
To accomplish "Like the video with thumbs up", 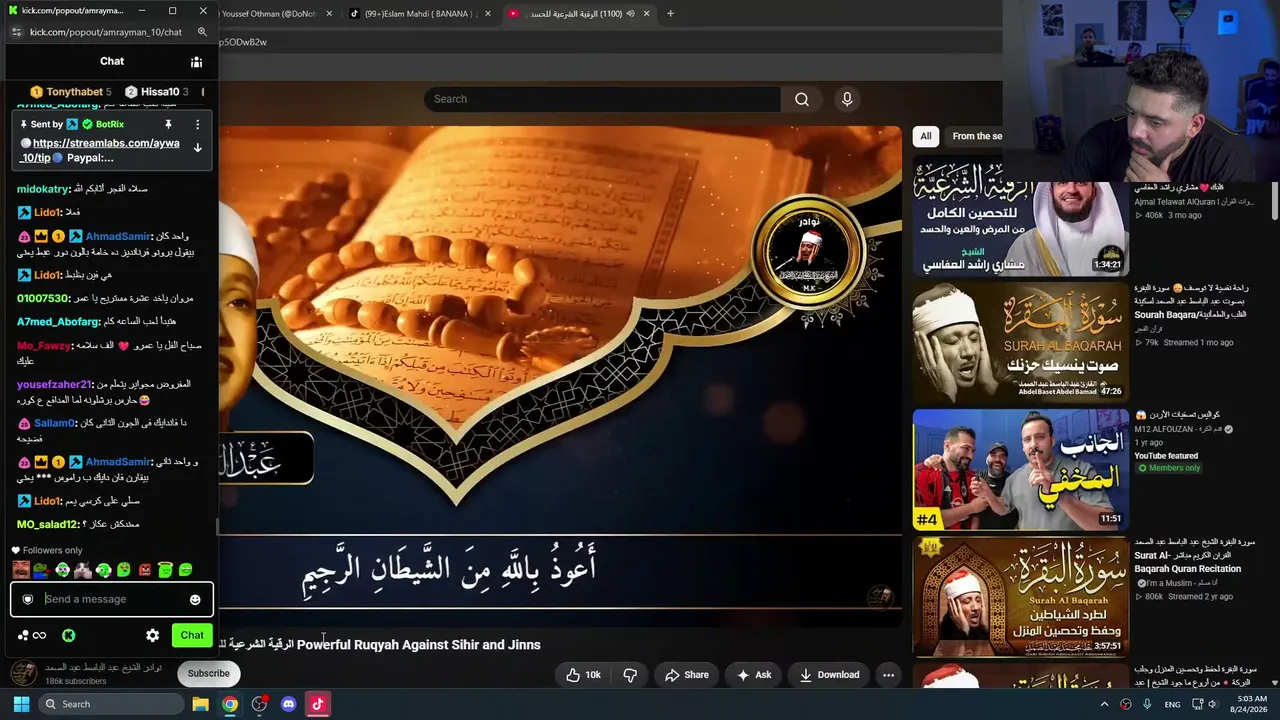I will [584, 675].
